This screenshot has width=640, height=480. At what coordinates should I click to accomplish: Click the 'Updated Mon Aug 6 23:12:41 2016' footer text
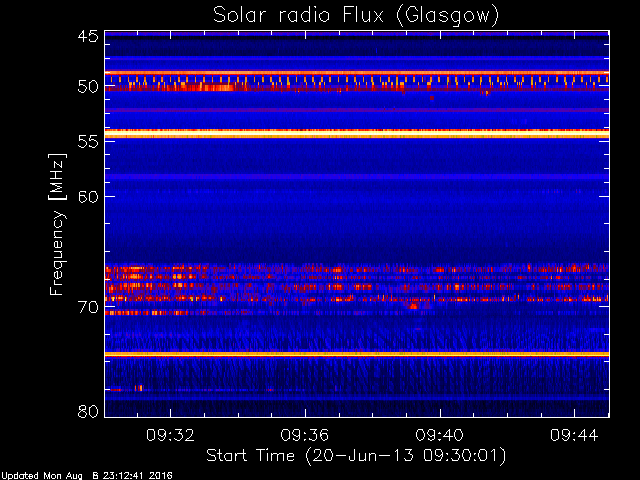(x=87, y=476)
